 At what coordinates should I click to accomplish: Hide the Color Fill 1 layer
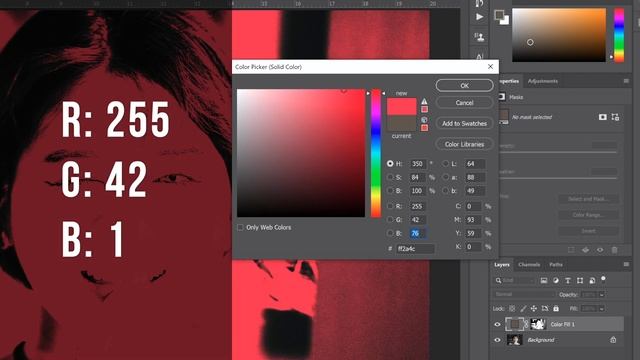point(497,324)
